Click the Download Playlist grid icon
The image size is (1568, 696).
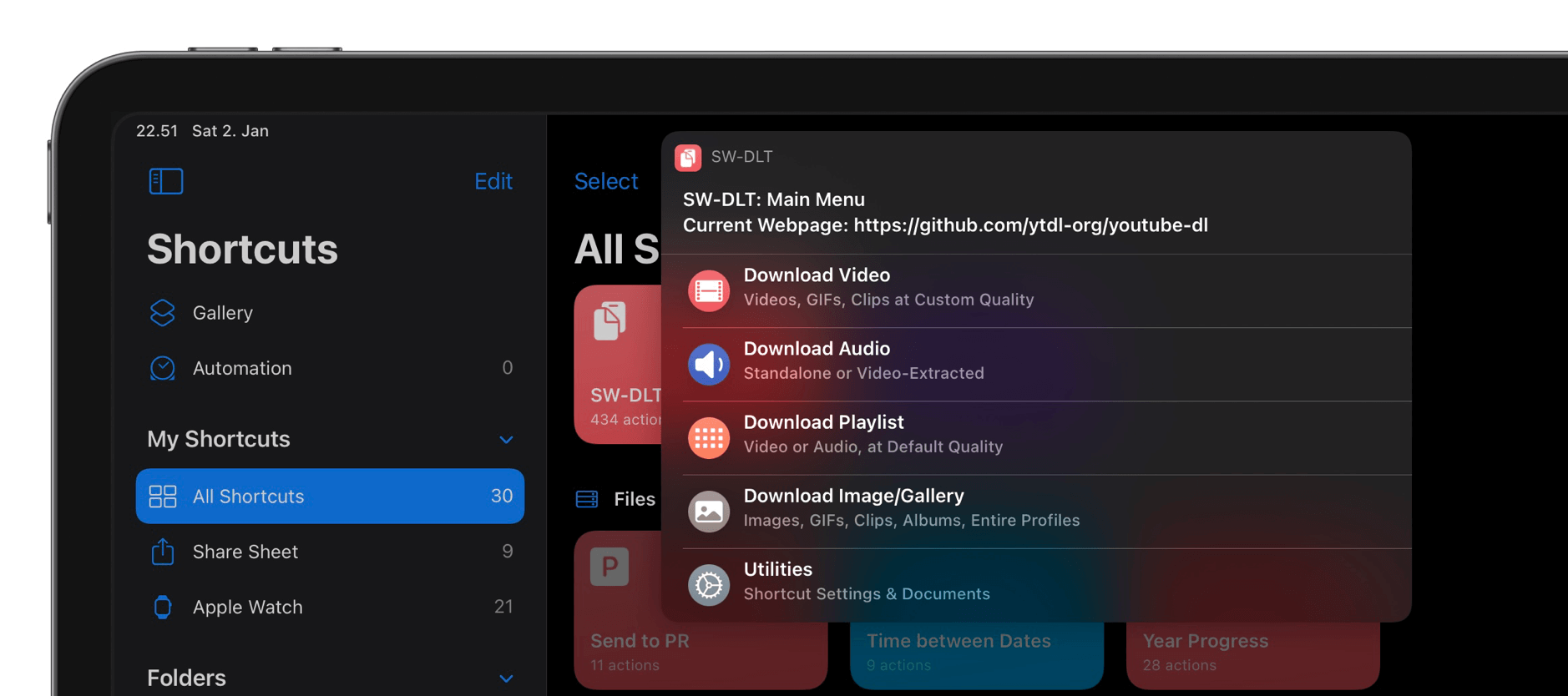click(x=708, y=437)
